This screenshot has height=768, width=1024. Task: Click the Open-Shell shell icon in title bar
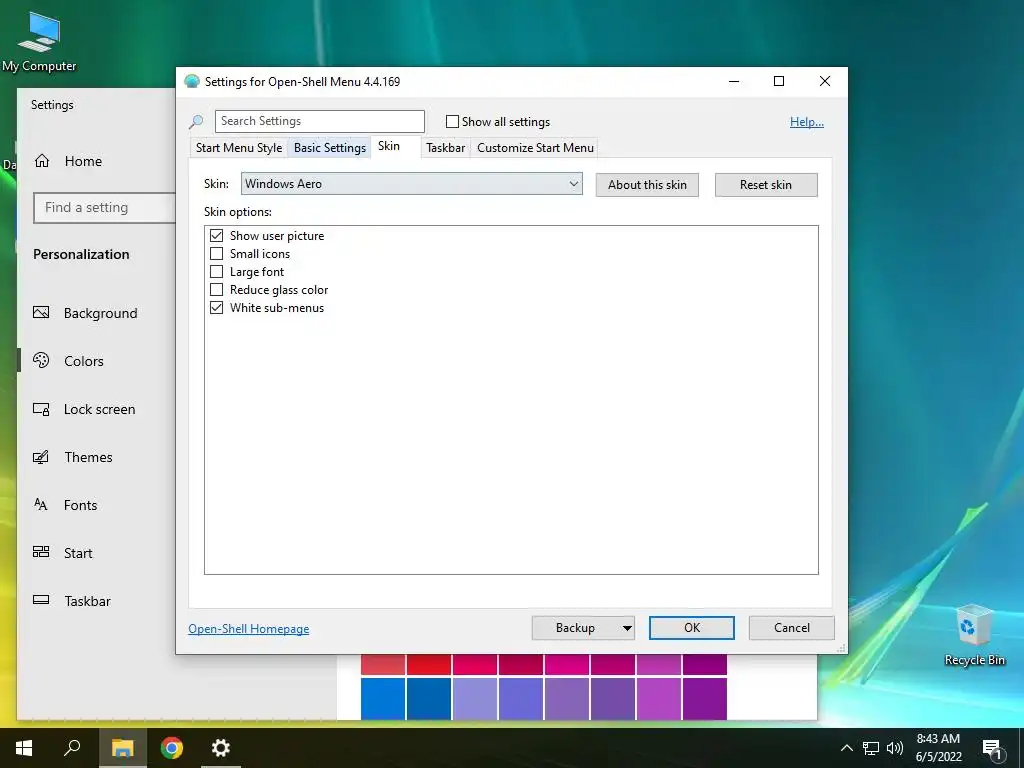point(191,82)
